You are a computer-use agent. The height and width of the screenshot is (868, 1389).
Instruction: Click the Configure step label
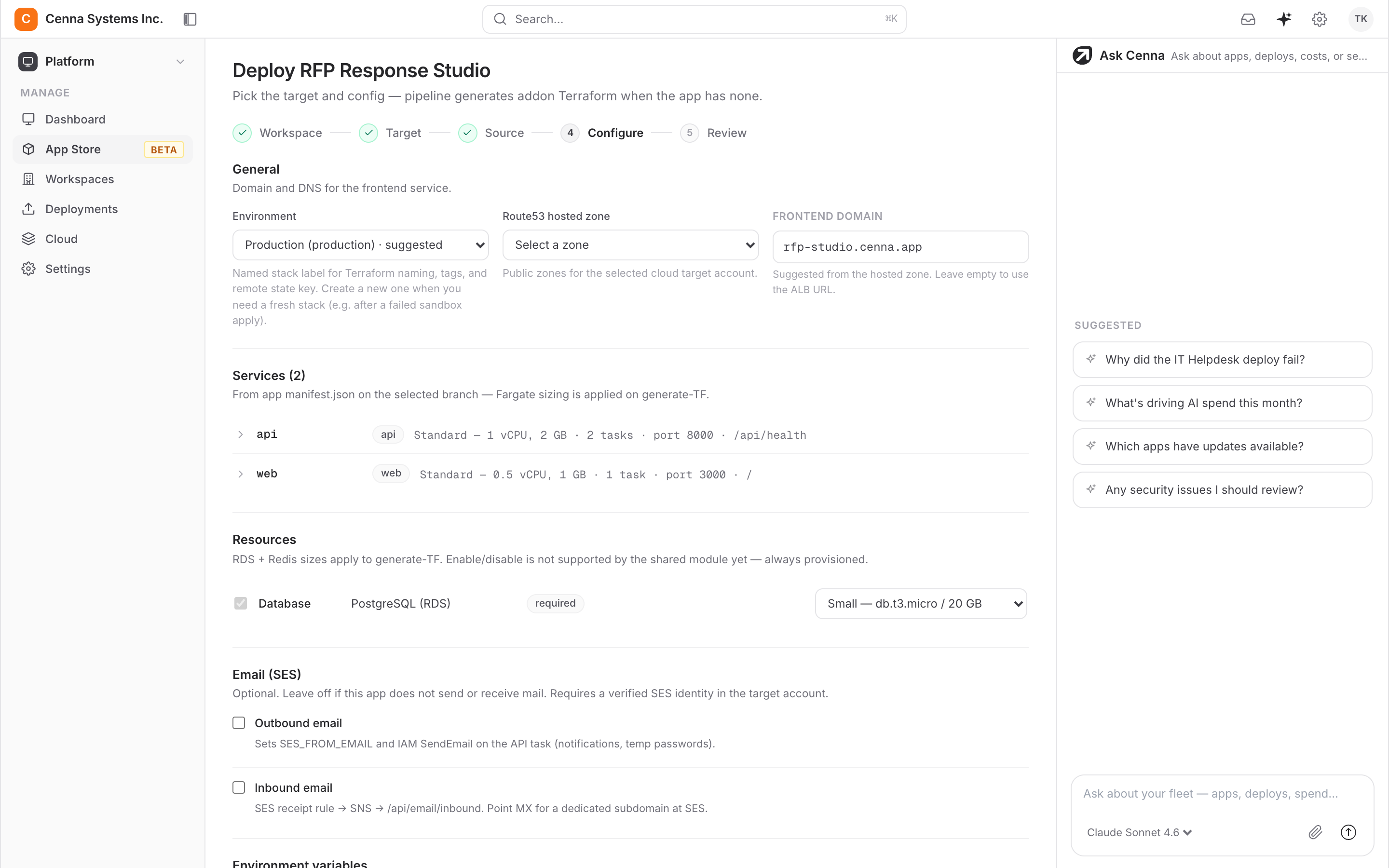click(615, 133)
